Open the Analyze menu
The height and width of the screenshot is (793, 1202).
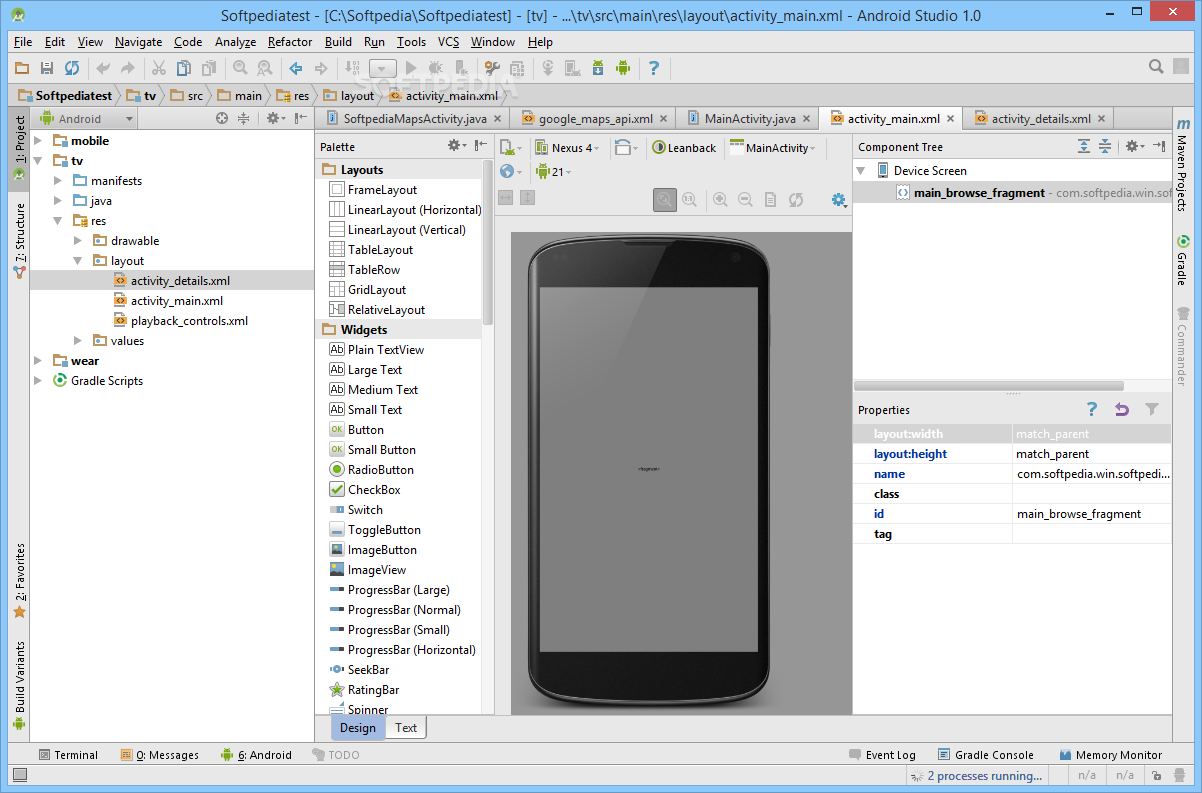(x=236, y=42)
